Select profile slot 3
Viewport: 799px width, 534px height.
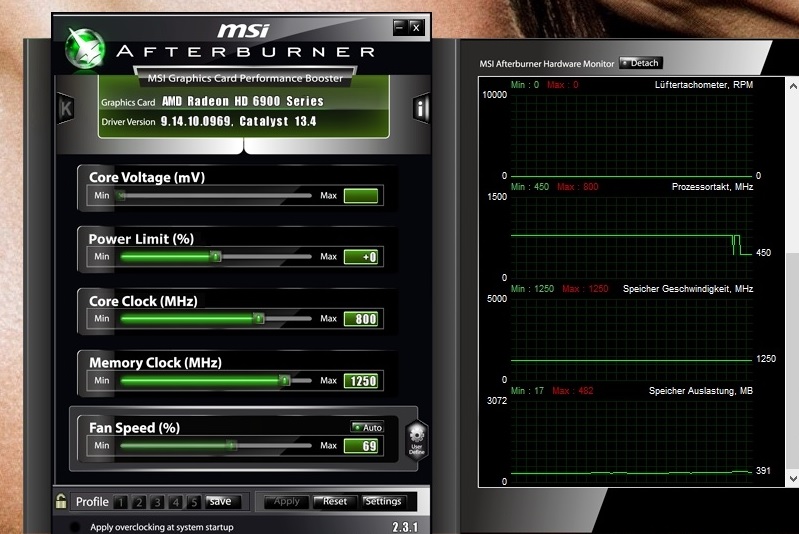(157, 502)
